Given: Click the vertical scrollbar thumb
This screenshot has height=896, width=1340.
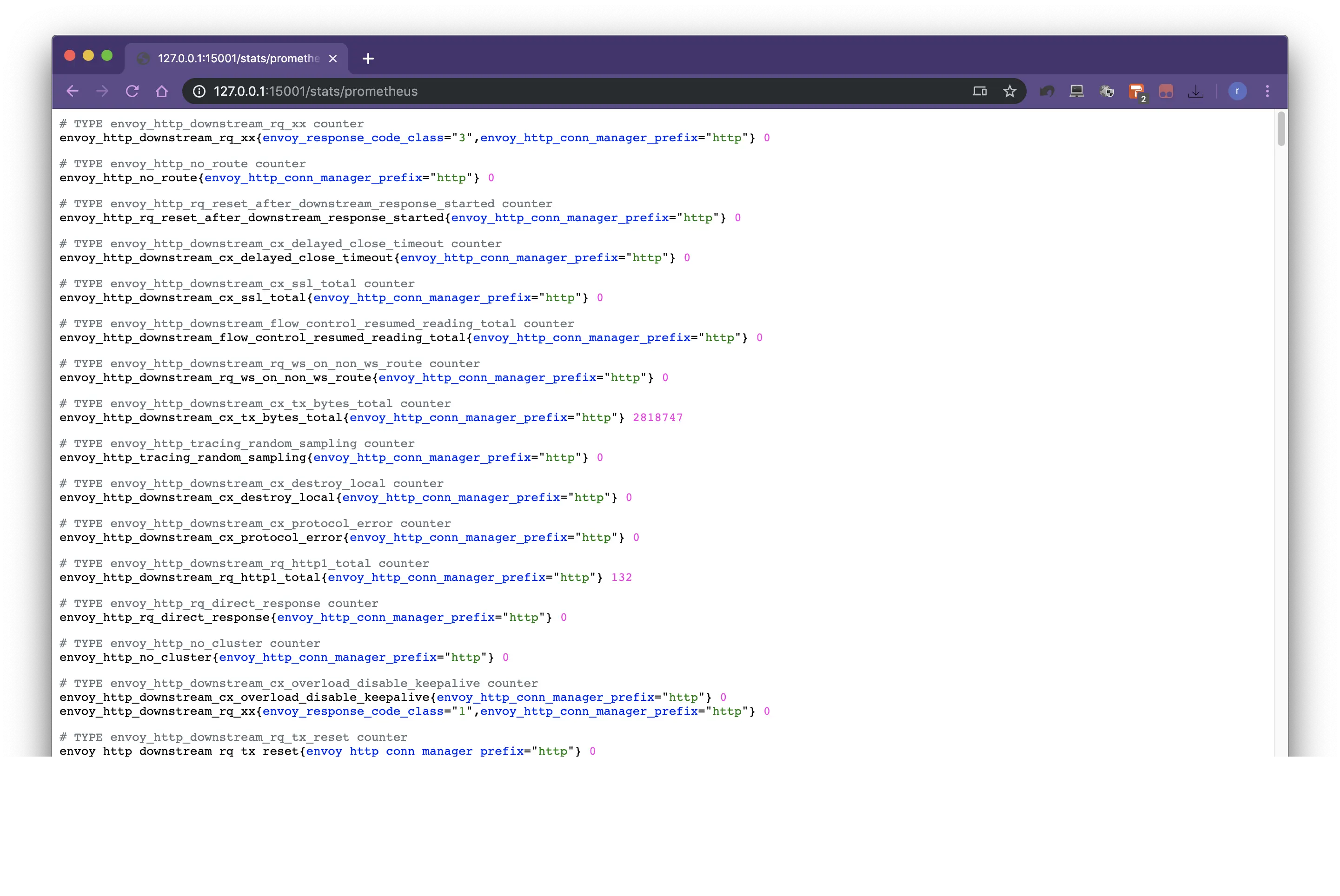Looking at the screenshot, I should tap(1281, 129).
